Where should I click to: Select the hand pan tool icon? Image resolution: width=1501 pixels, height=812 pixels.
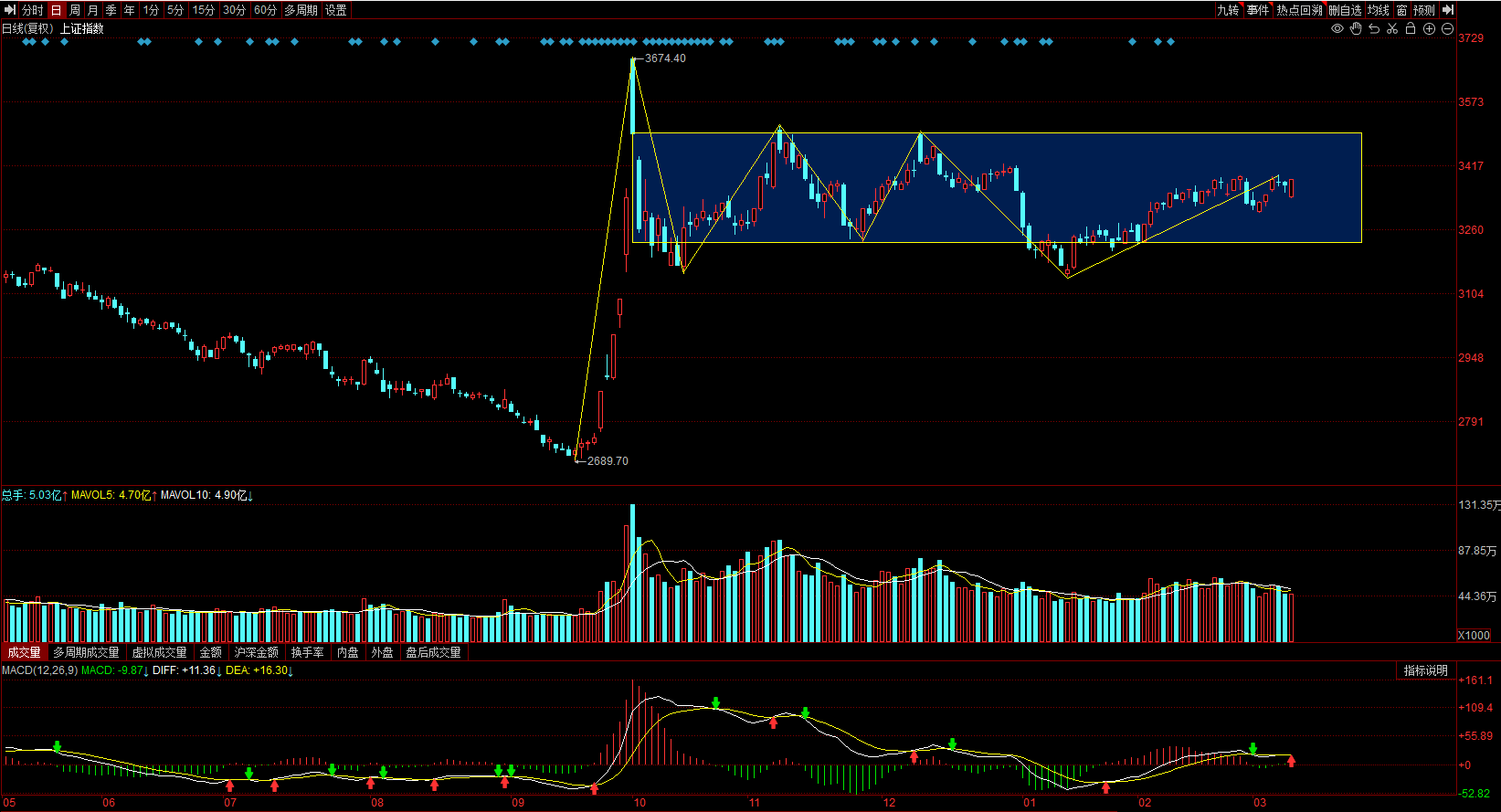(1356, 29)
